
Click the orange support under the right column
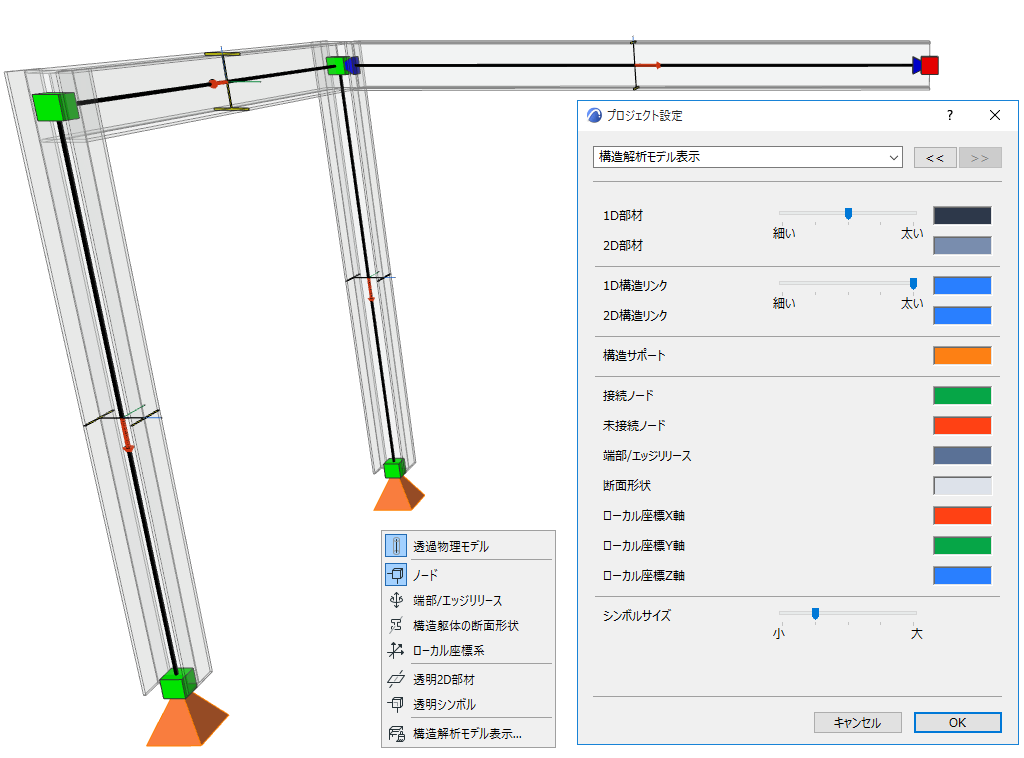[x=399, y=493]
